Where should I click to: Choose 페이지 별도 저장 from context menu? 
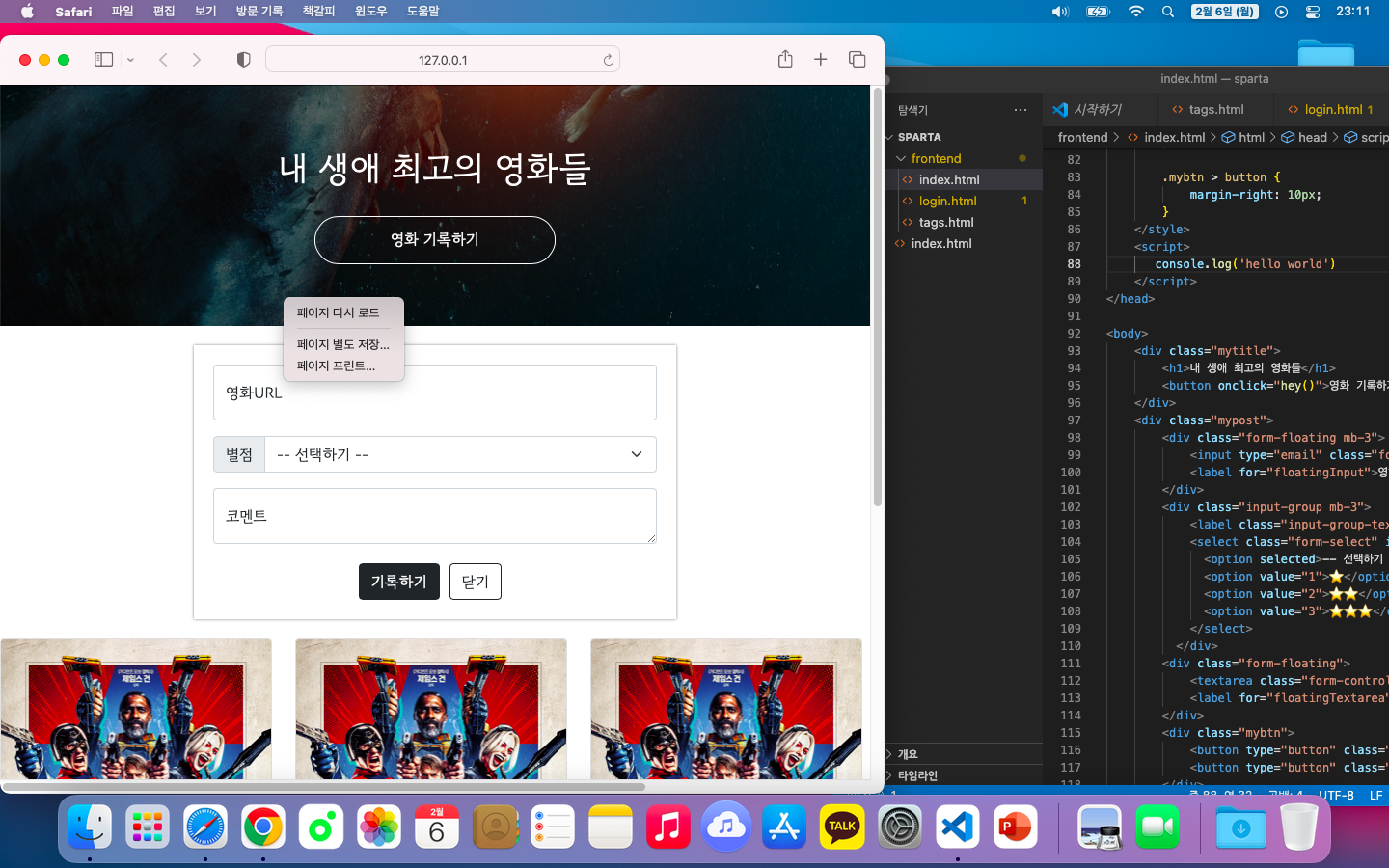(343, 344)
